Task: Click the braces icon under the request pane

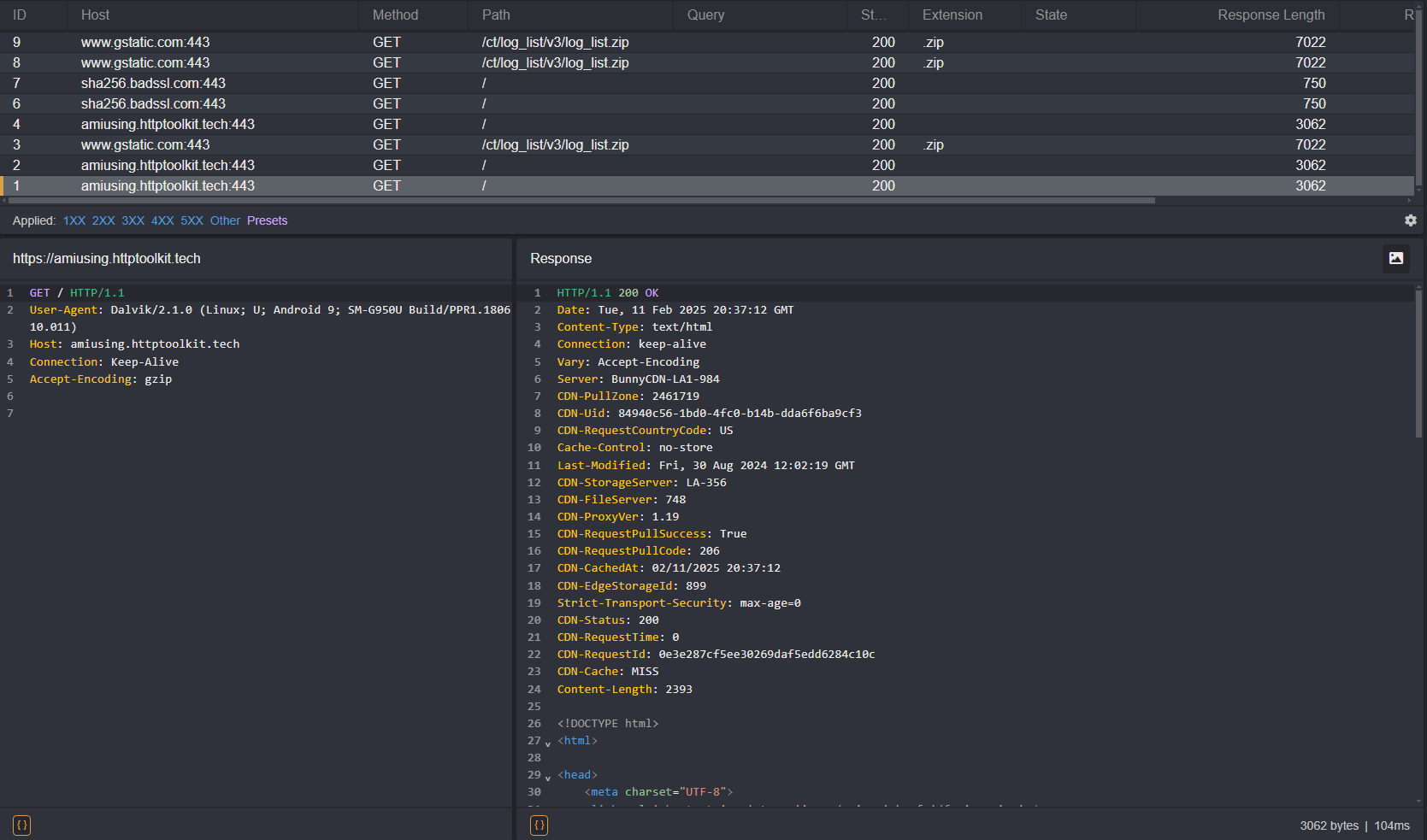Action: [x=22, y=825]
